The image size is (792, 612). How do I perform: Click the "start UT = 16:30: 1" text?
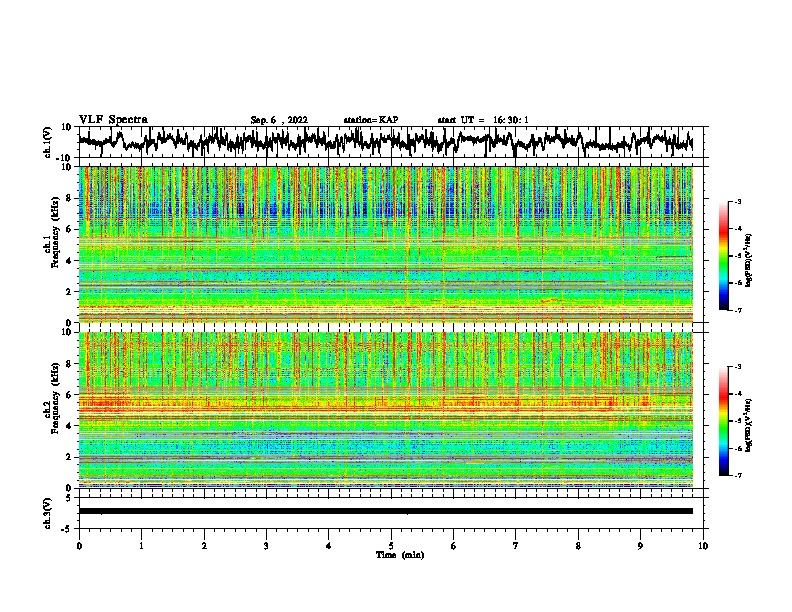click(483, 120)
